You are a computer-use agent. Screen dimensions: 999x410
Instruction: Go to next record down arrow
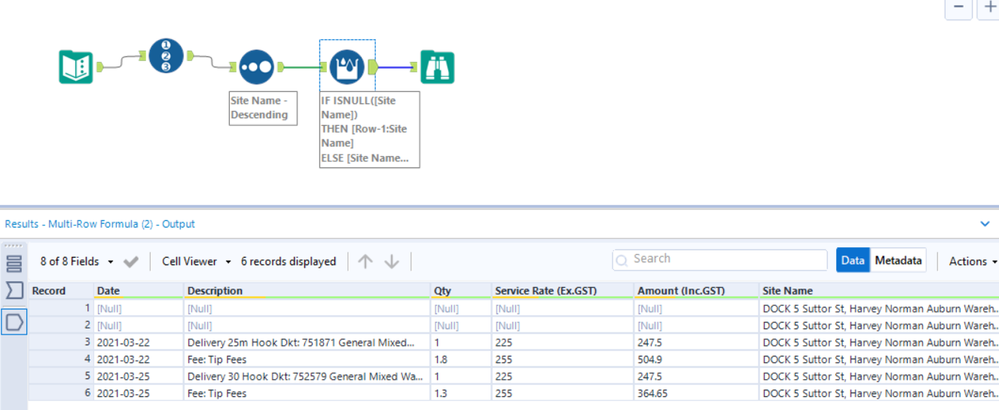[392, 262]
